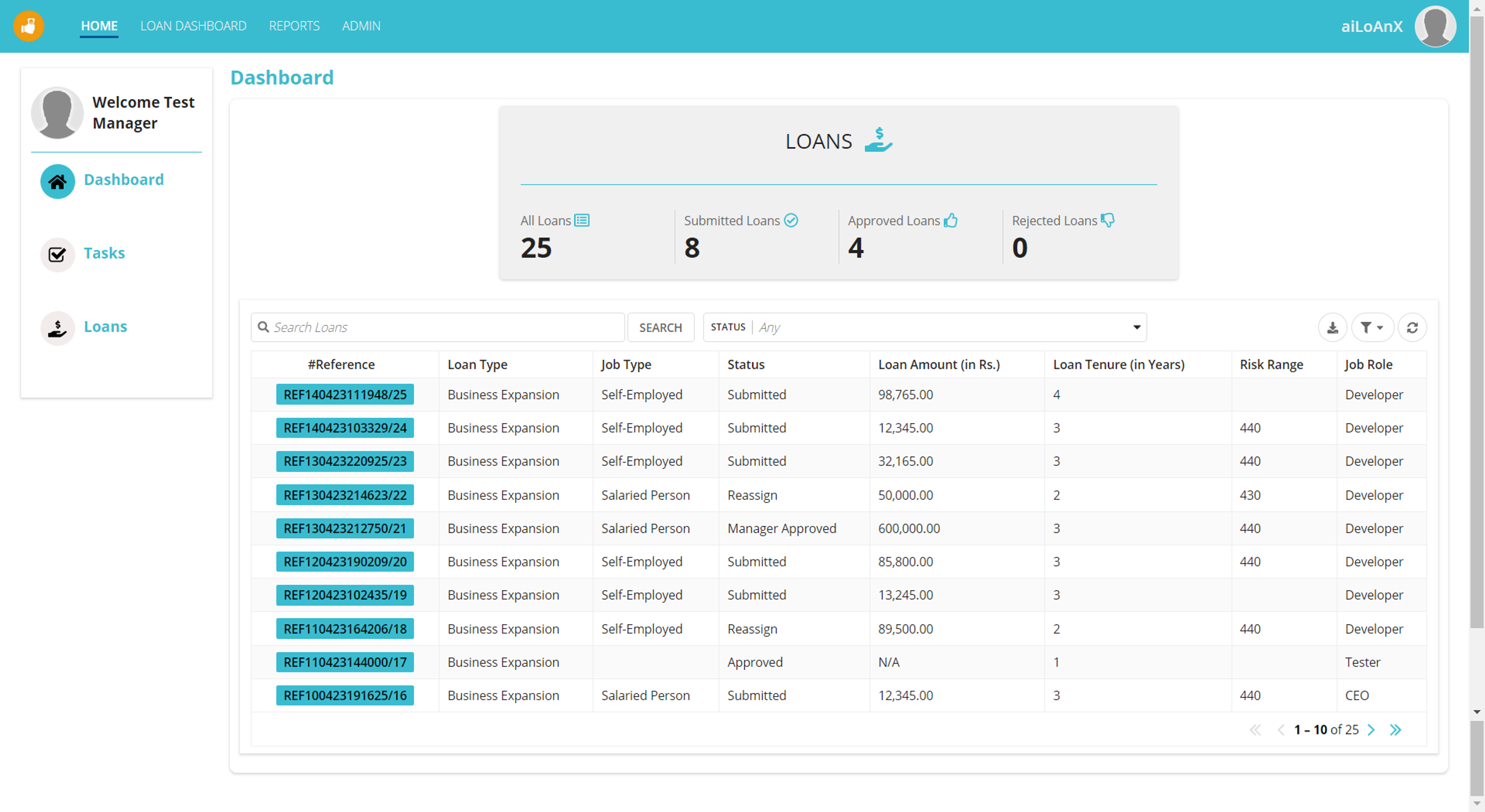
Task: Click the LOANS header hand-dollar icon
Action: tap(879, 140)
